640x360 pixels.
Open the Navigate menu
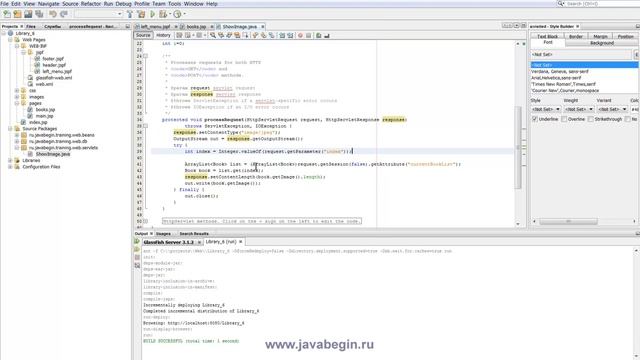48,4
